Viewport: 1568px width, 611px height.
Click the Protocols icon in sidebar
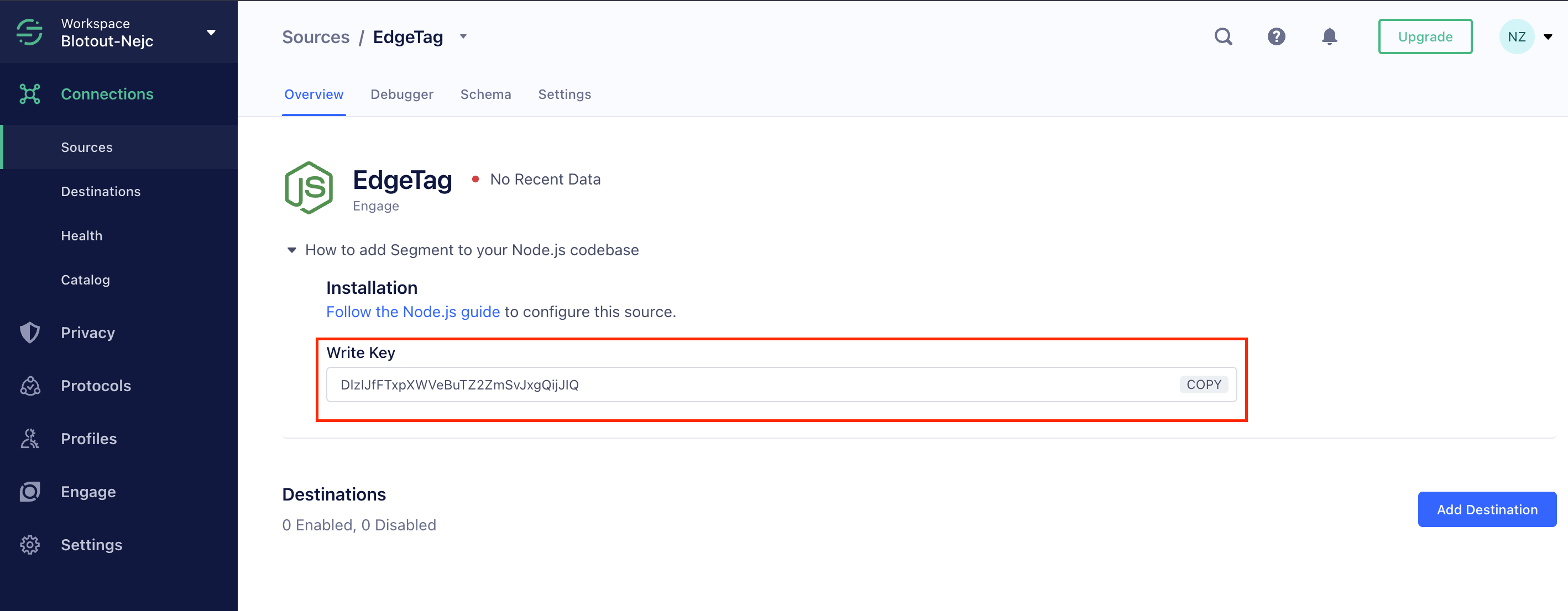point(29,386)
